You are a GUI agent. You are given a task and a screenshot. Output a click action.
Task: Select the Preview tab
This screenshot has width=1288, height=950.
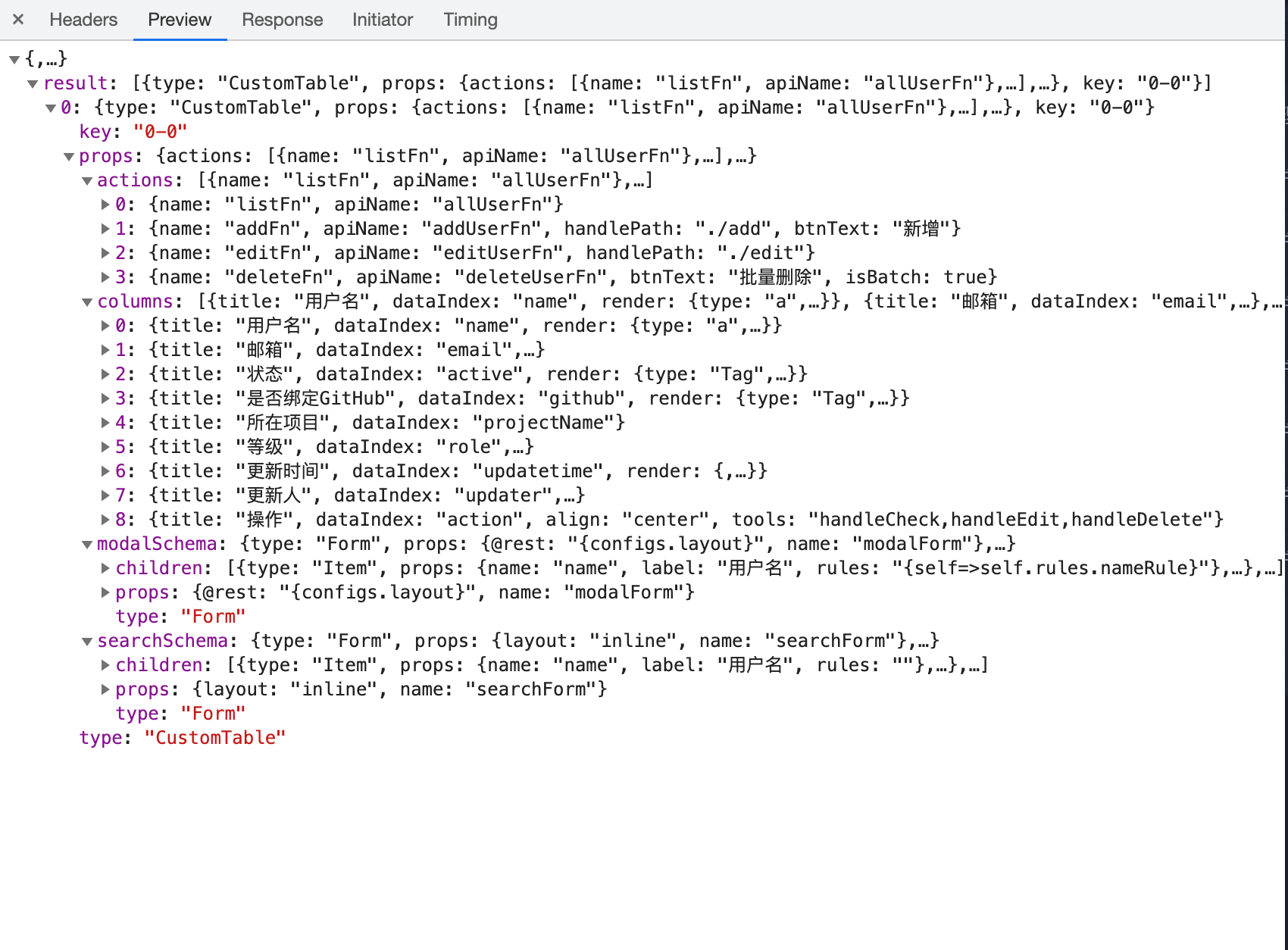tap(180, 20)
